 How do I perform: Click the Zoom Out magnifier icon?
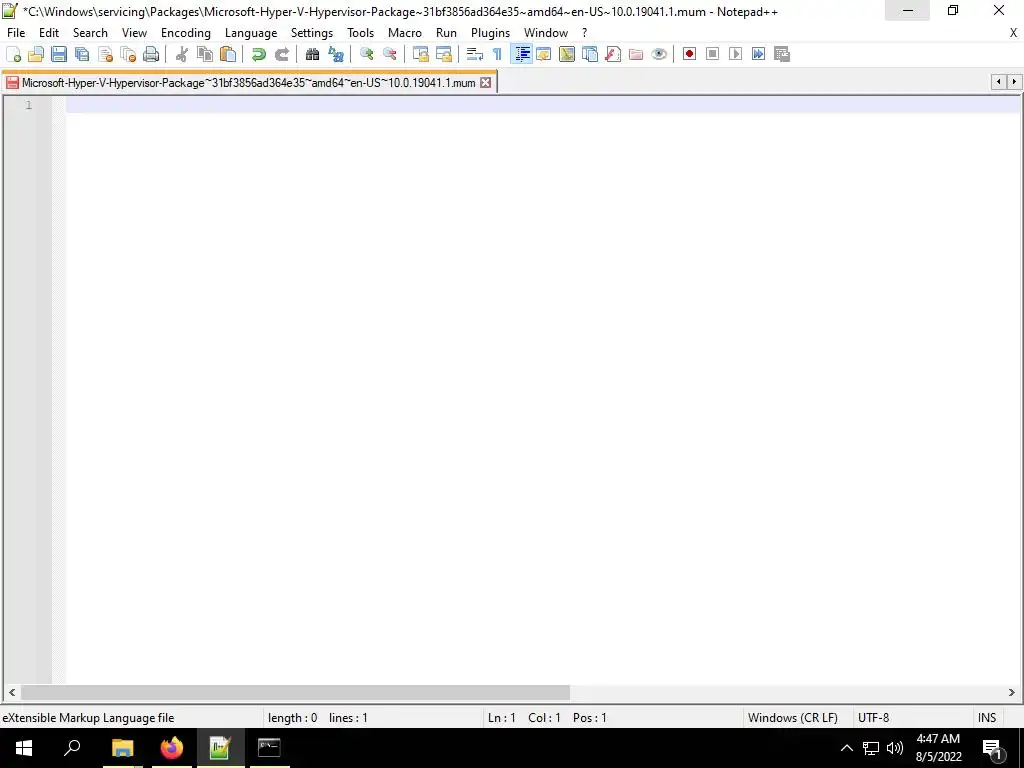[389, 54]
